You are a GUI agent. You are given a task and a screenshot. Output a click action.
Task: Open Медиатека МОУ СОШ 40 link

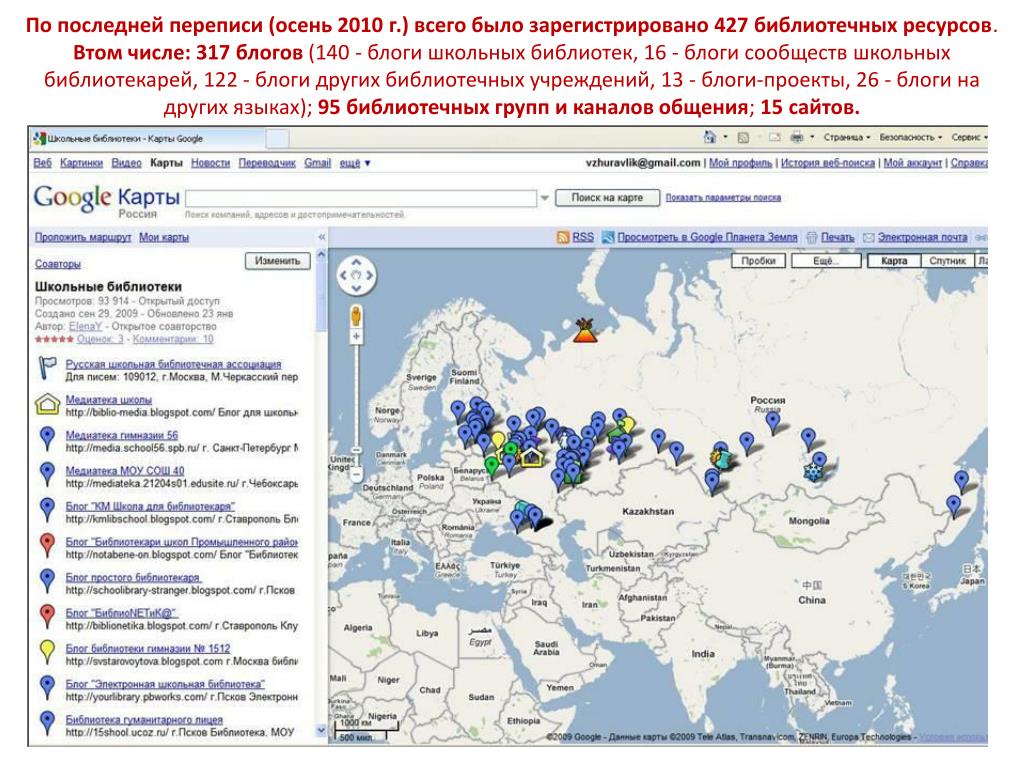click(125, 471)
